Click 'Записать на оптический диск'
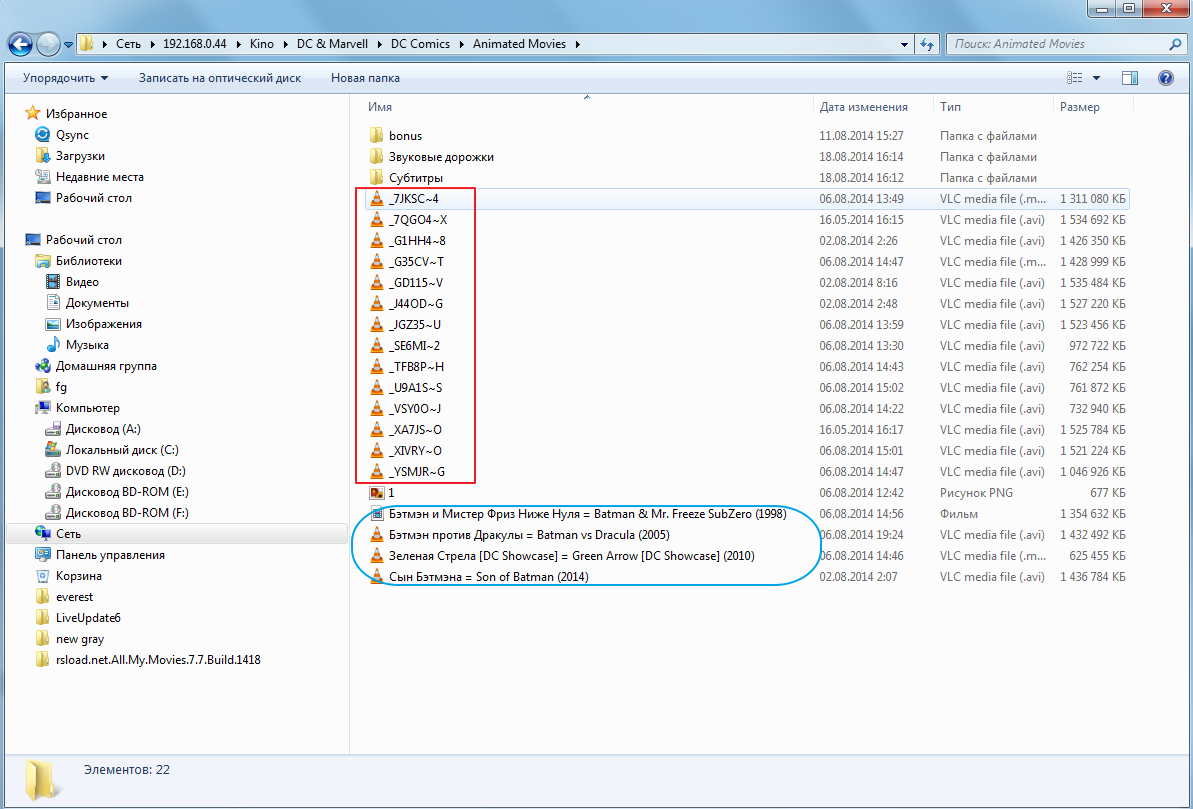 pyautogui.click(x=220, y=78)
